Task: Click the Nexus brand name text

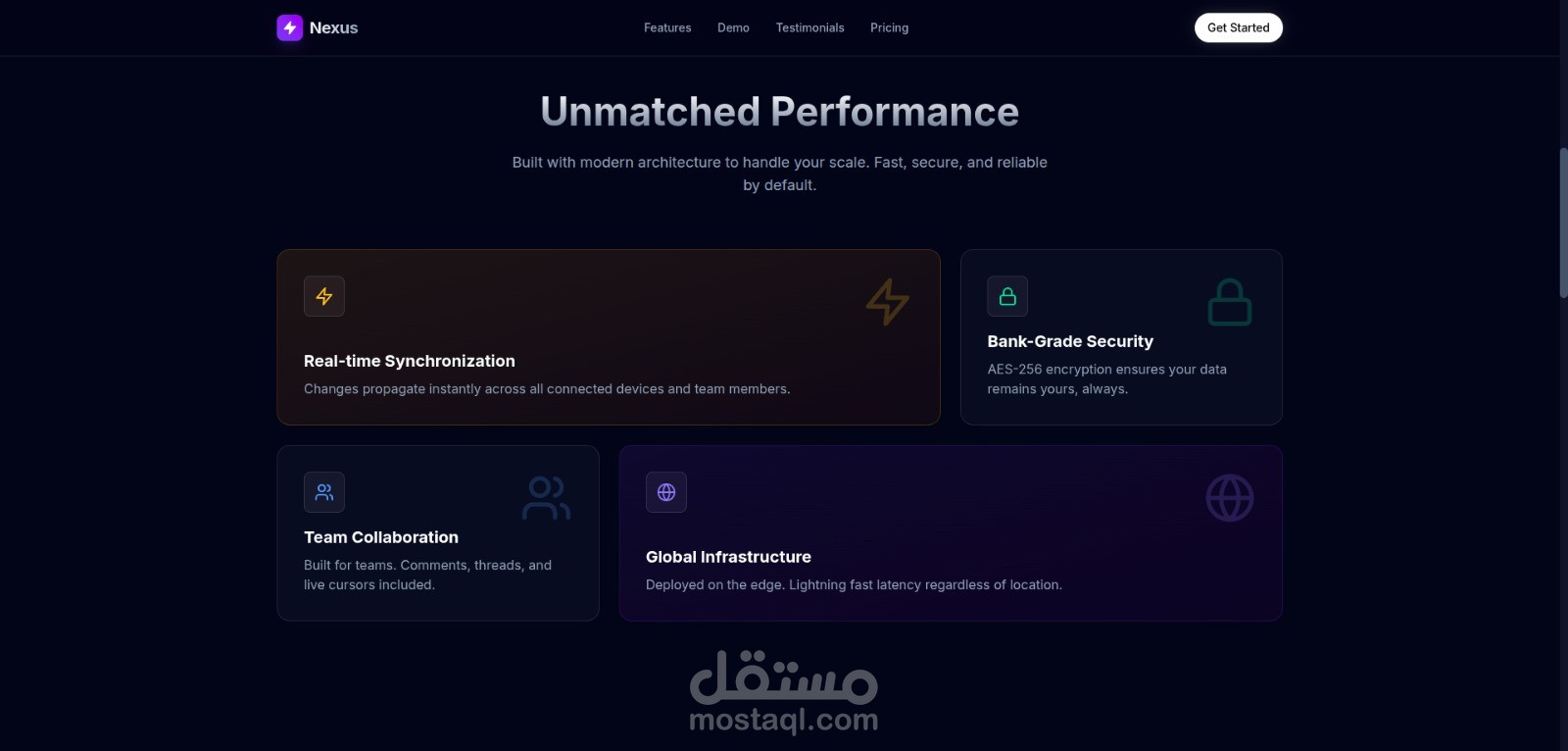Action: click(333, 27)
